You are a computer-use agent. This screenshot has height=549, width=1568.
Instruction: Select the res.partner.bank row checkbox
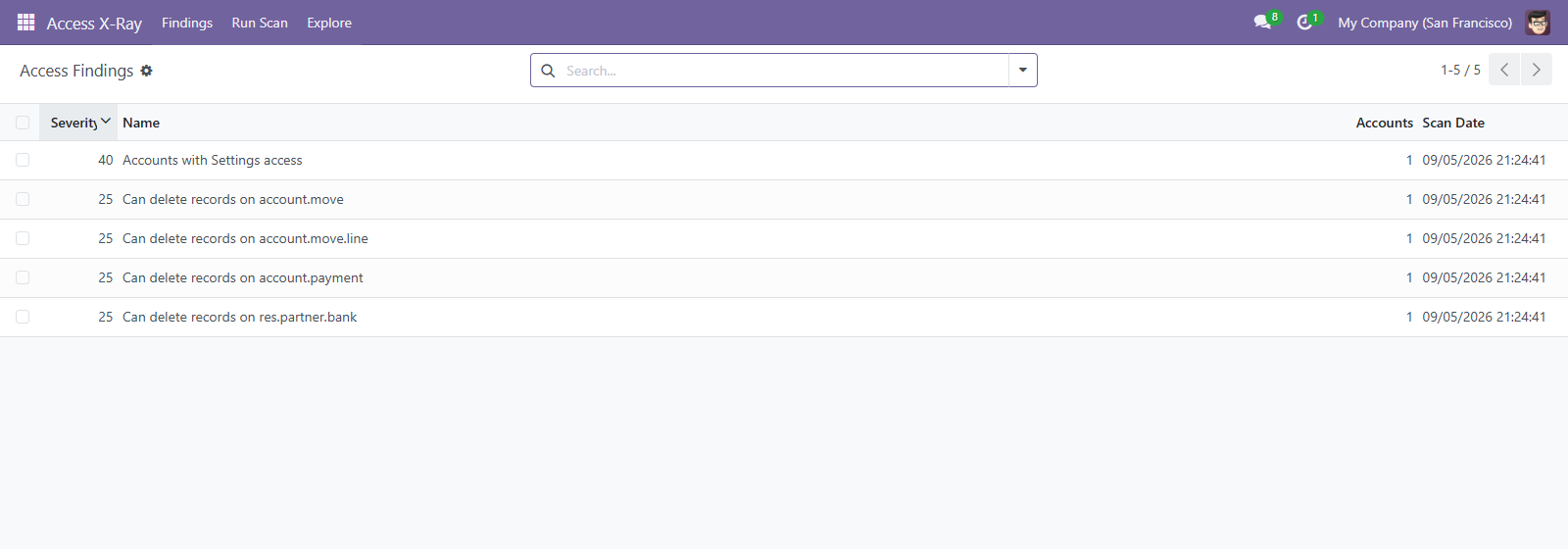click(23, 317)
